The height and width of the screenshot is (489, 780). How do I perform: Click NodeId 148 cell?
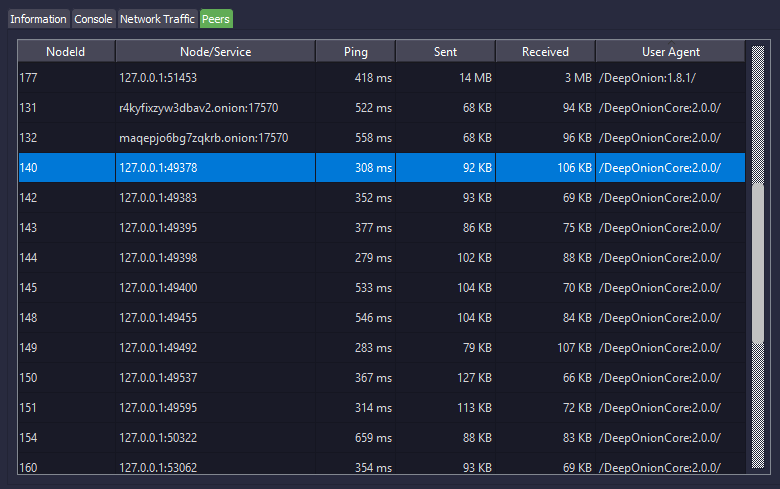pyautogui.click(x=66, y=317)
